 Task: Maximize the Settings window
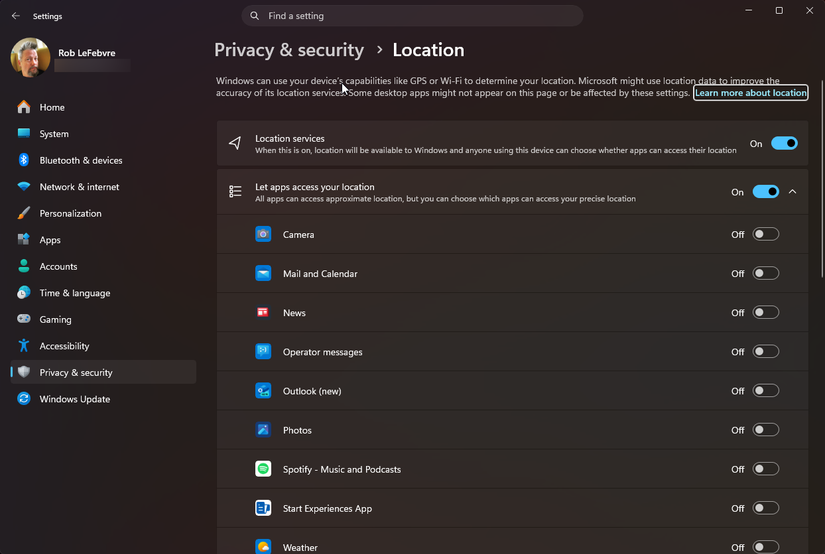pyautogui.click(x=779, y=11)
